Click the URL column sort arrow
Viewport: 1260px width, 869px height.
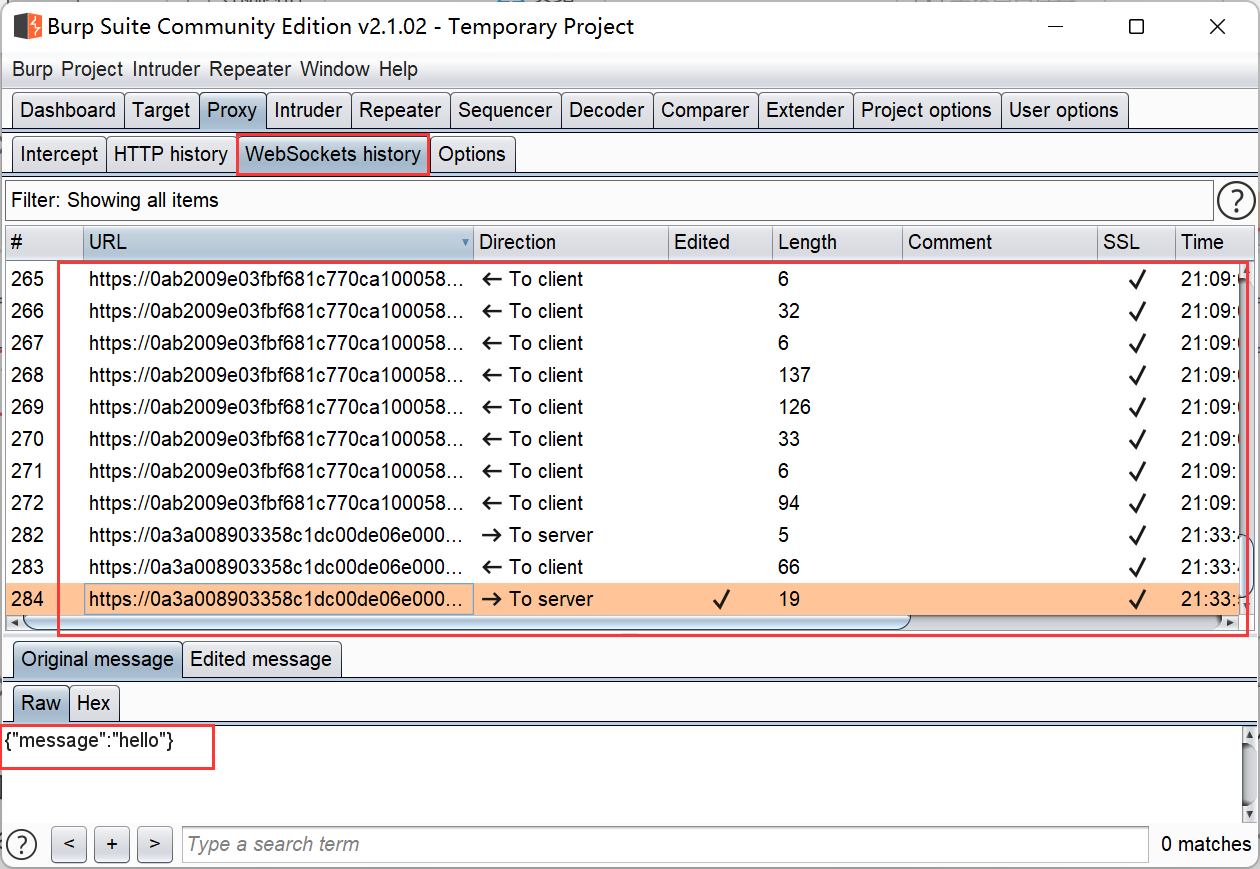[465, 243]
